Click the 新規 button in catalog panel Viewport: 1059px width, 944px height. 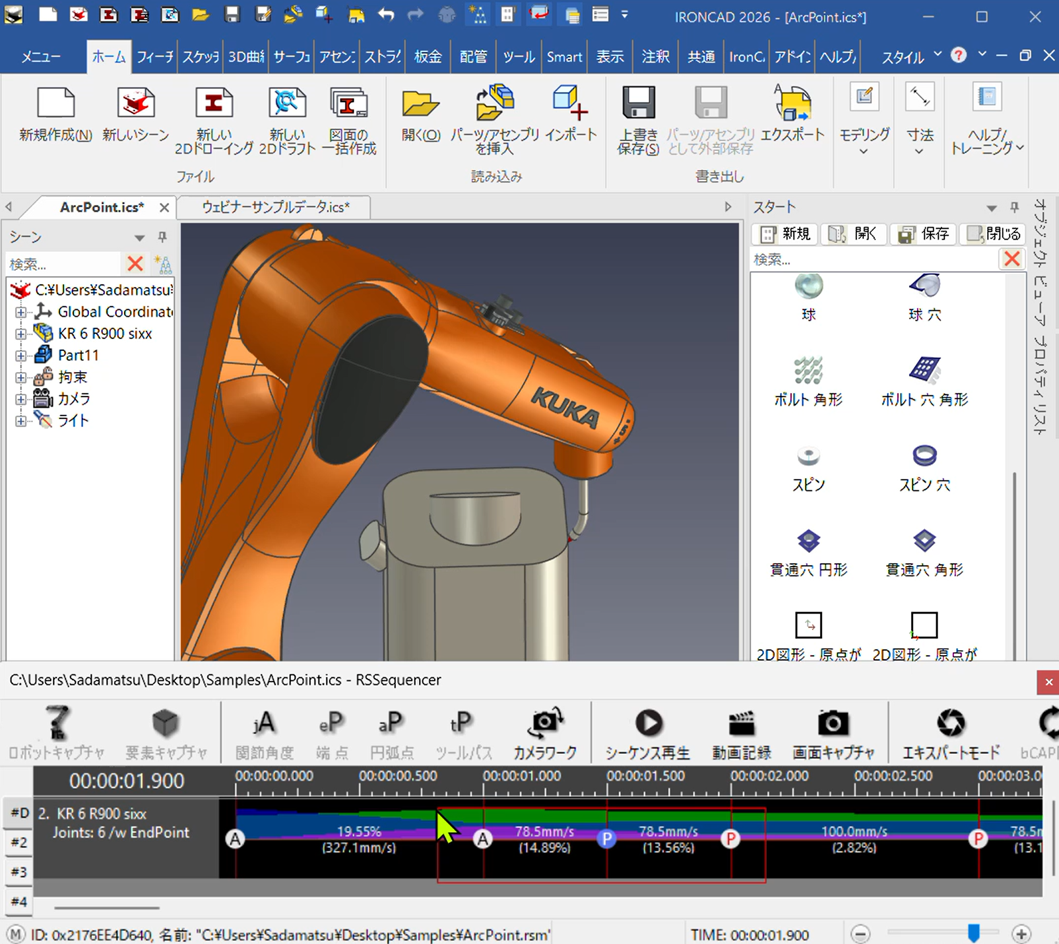(x=785, y=234)
